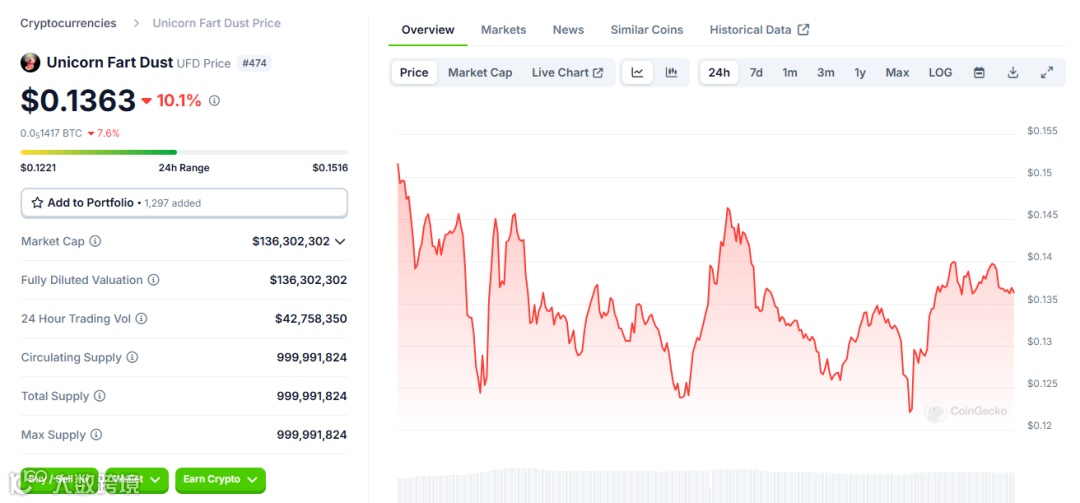Click the Fully Diluted Valuation $136,302,302 value
The width and height of the screenshot is (1080, 503).
click(308, 280)
